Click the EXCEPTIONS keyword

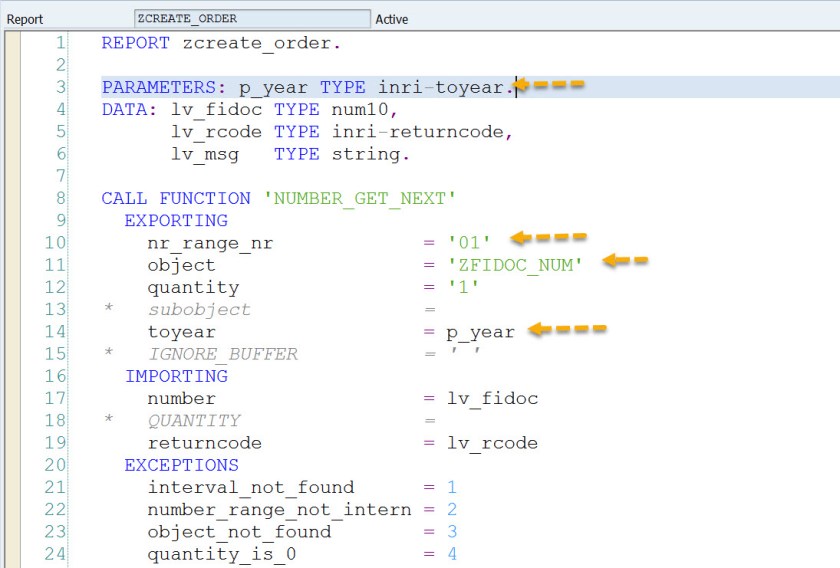click(x=181, y=465)
